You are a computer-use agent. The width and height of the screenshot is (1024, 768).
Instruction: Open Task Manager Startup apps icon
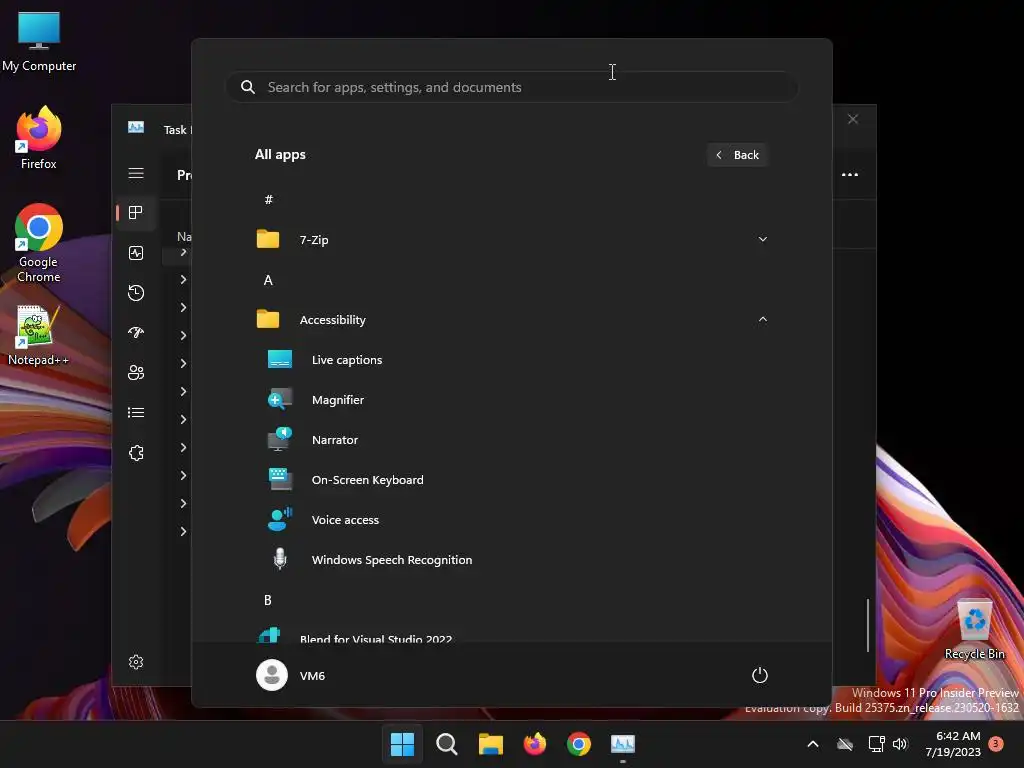[x=136, y=333]
